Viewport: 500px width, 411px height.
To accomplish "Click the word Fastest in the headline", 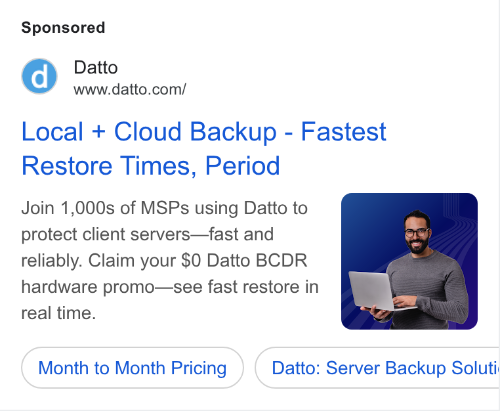I will (344, 132).
